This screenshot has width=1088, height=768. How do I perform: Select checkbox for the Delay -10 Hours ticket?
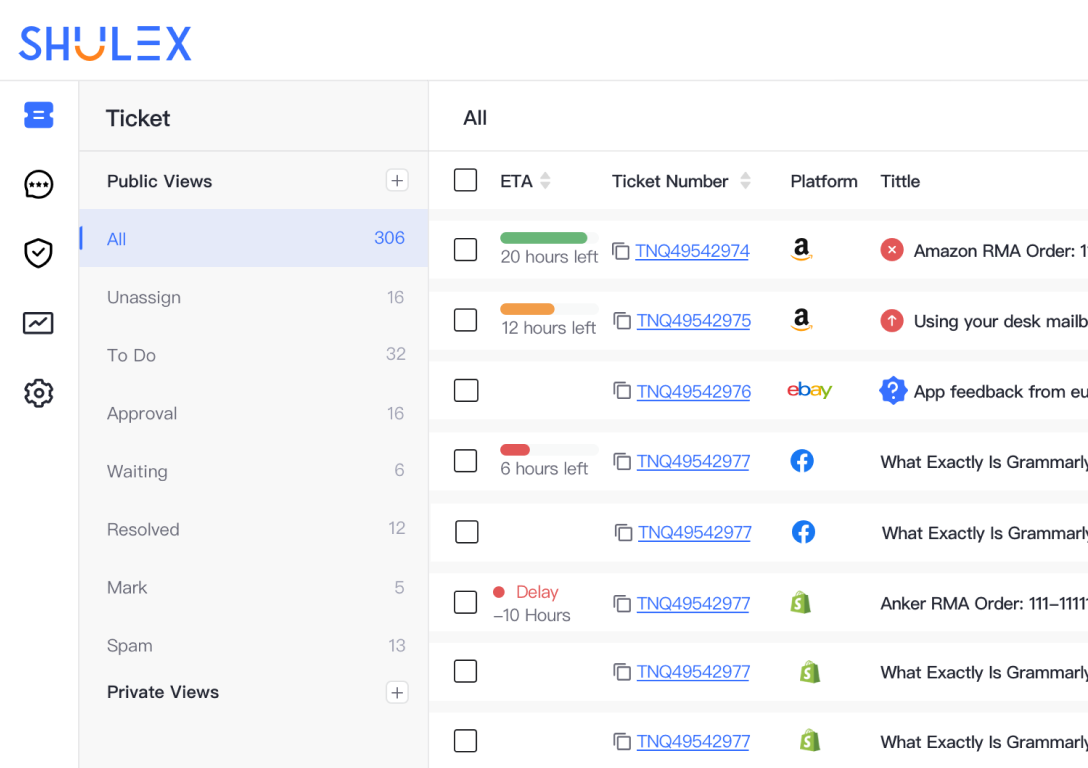(x=465, y=602)
